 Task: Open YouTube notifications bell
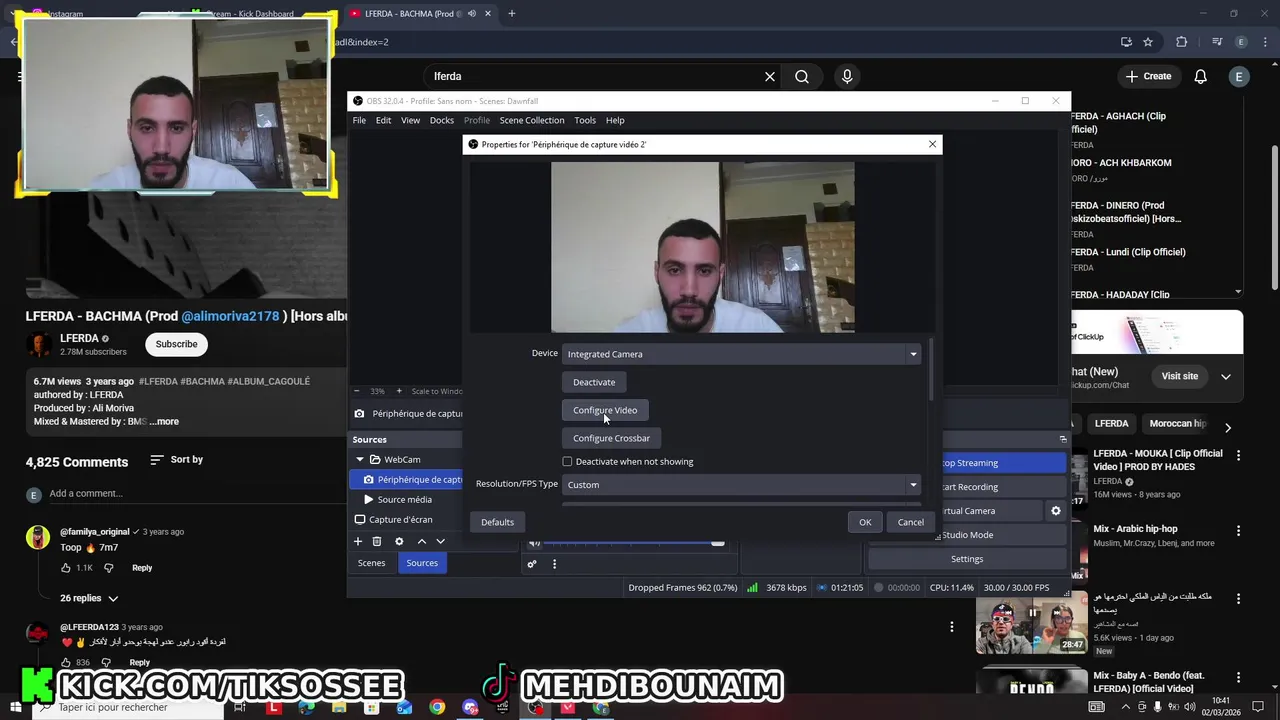(1201, 76)
